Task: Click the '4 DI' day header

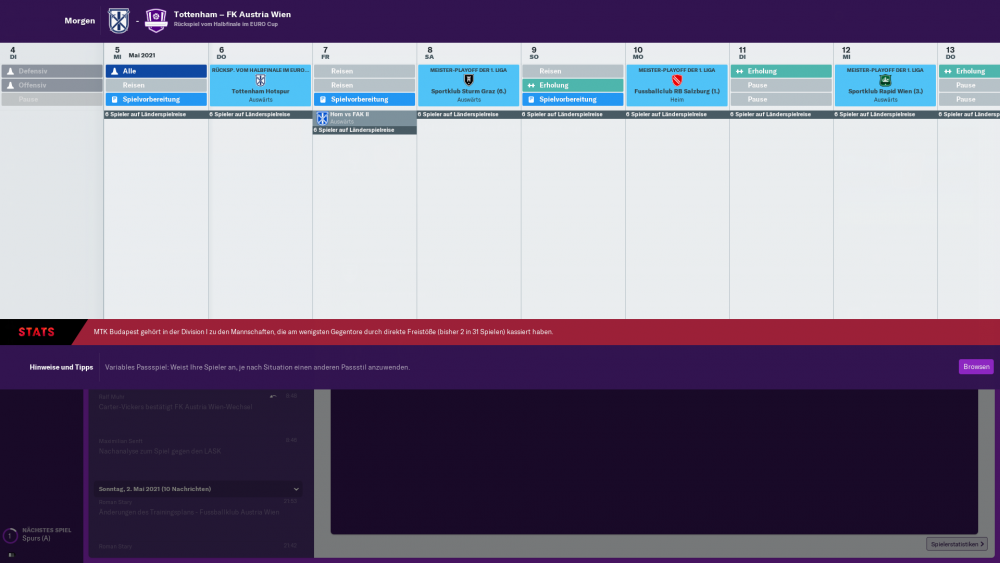Action: [13, 53]
